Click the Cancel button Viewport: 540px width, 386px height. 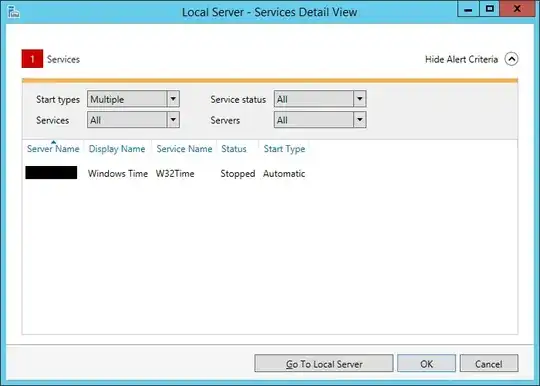point(489,364)
